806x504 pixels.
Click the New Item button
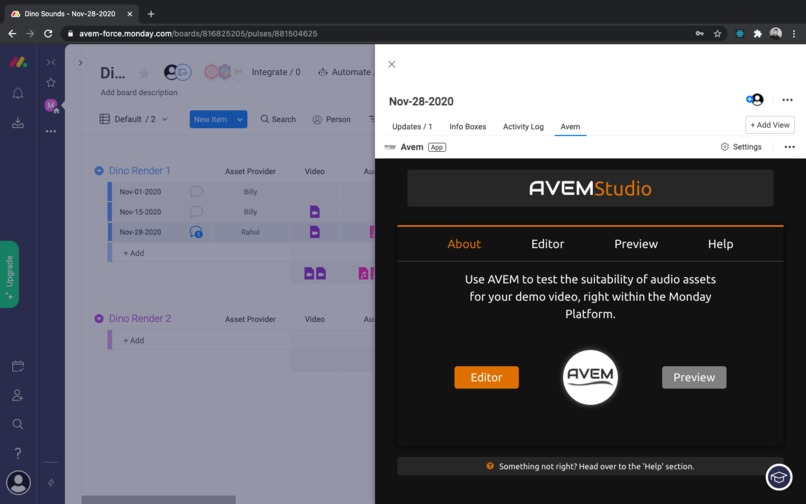[x=211, y=119]
